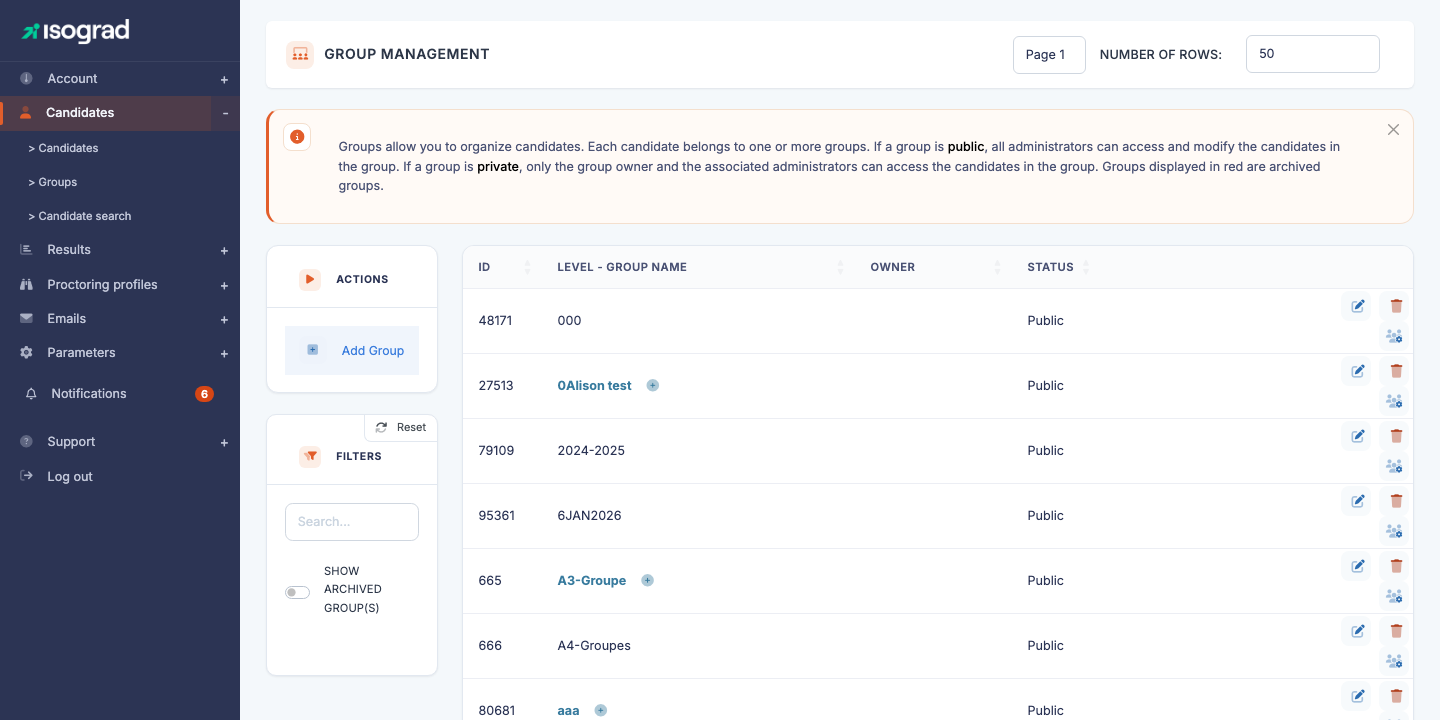Click the Notifications bell icon
This screenshot has height=720, width=1440.
tap(31, 394)
